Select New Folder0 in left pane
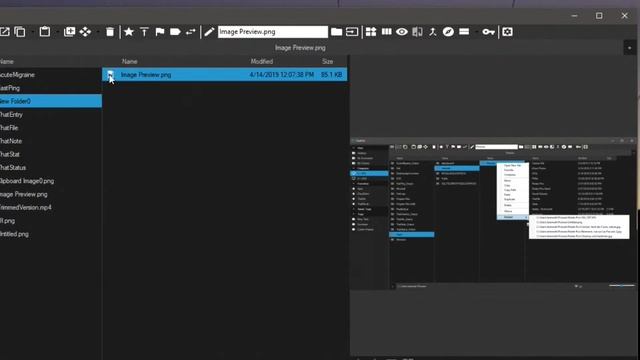The image size is (640, 360). 51,101
